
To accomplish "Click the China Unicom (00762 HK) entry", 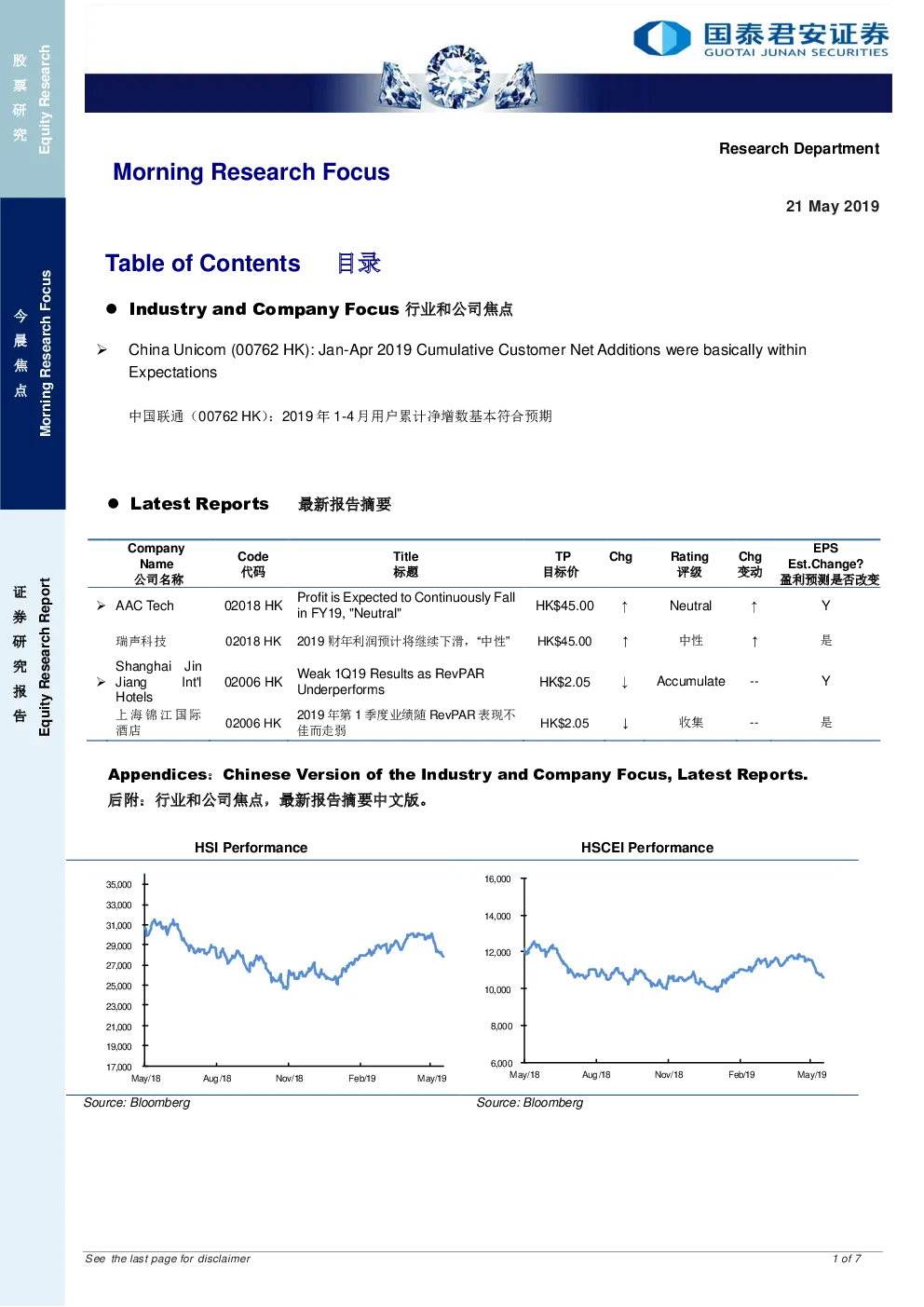I will (468, 361).
